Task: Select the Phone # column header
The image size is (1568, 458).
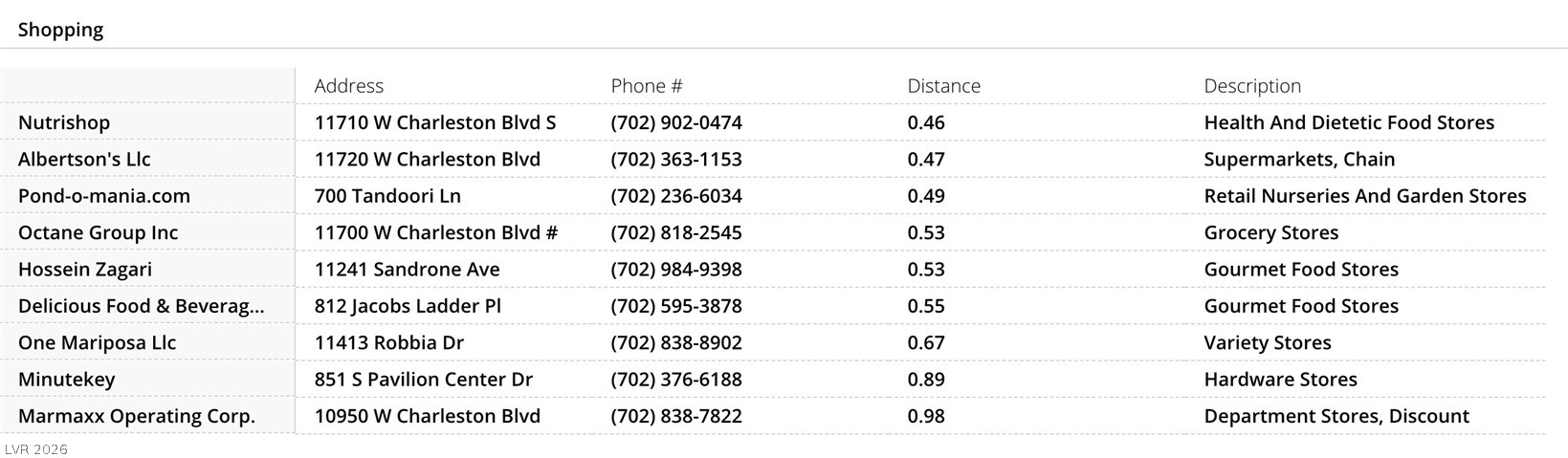Action: pos(647,86)
